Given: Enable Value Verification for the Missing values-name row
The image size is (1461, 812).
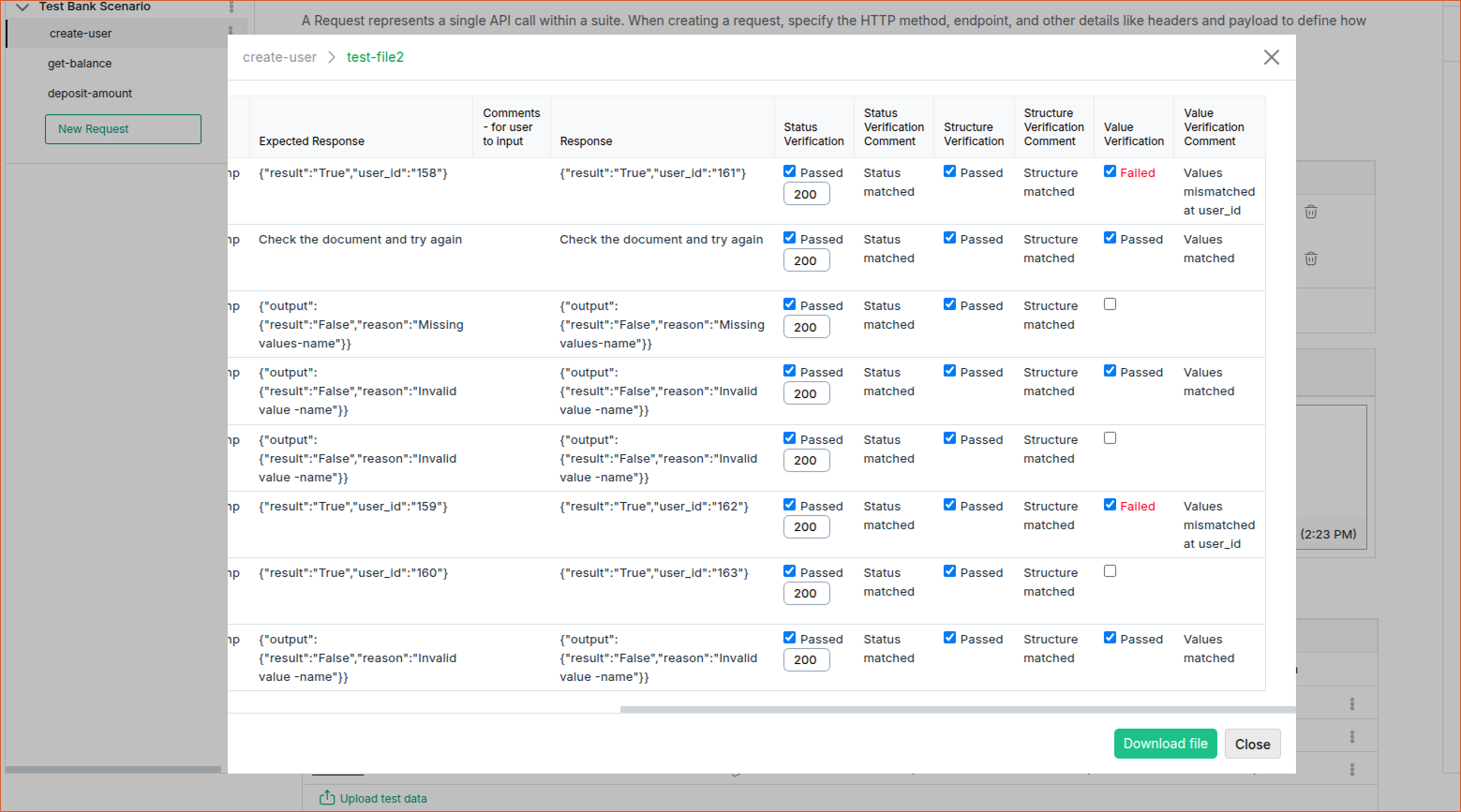Looking at the screenshot, I should [x=1111, y=304].
